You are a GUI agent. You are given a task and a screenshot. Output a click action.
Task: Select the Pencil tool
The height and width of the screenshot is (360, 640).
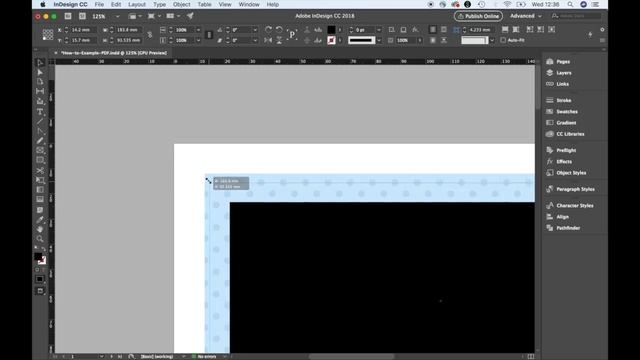[40, 141]
